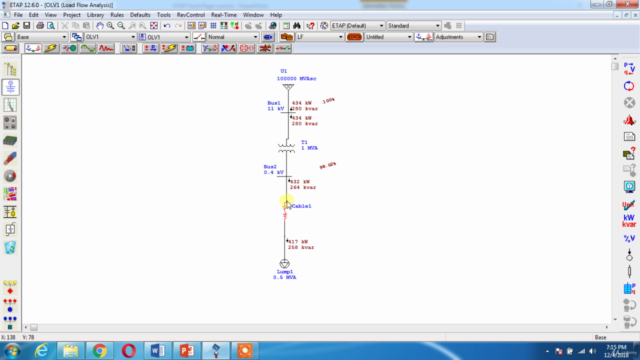640x360 pixels.
Task: Click the Zoom Out magnifier
Action: (121, 26)
